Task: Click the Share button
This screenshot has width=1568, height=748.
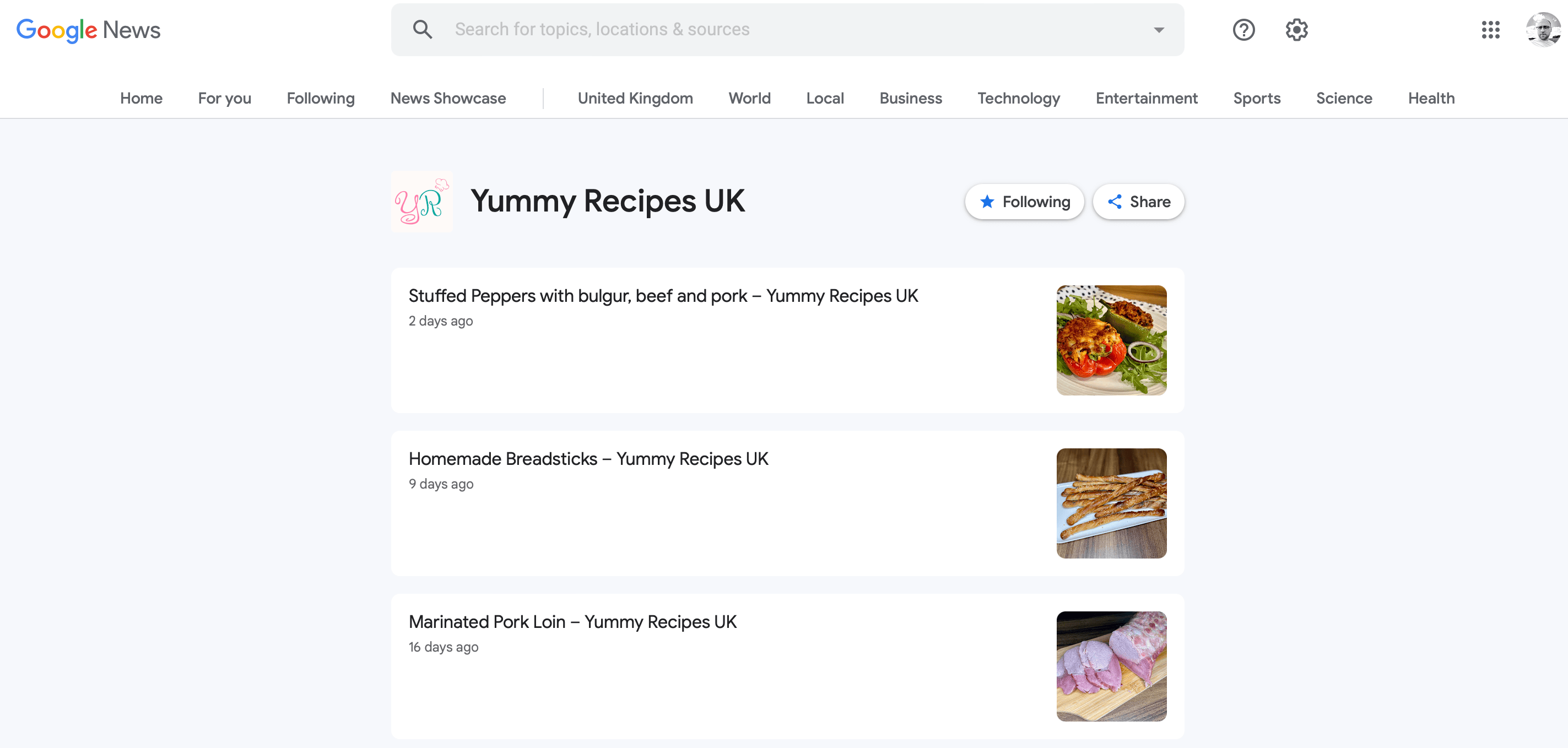Action: 1138,202
